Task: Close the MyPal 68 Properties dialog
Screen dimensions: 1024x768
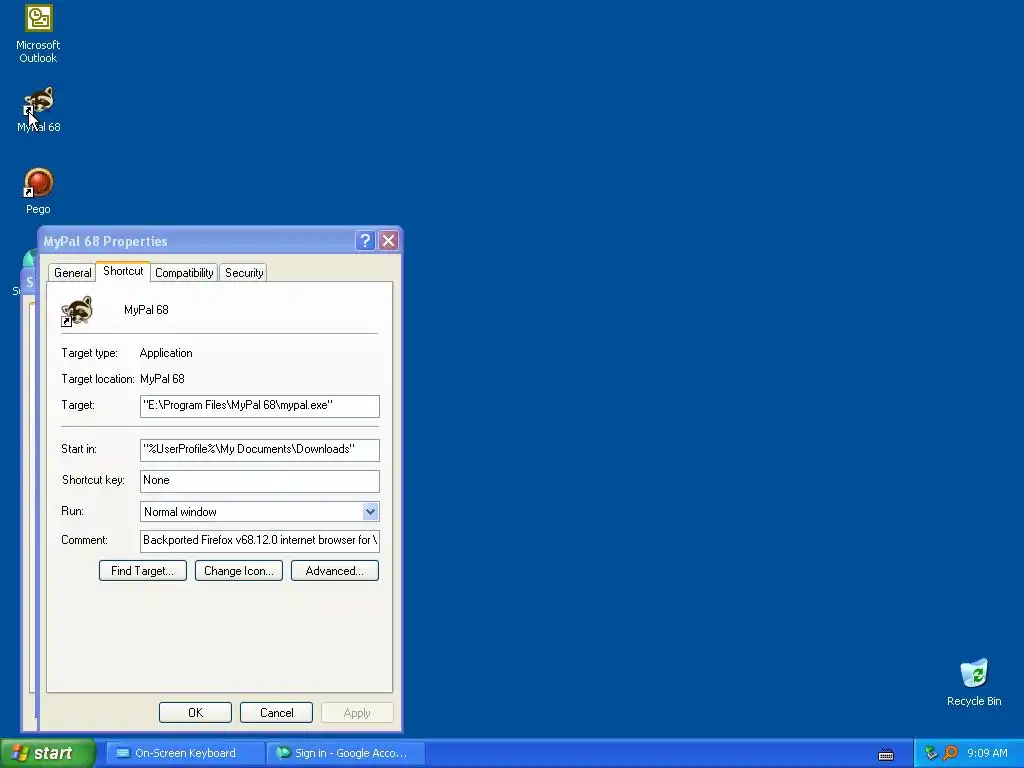Action: [389, 240]
